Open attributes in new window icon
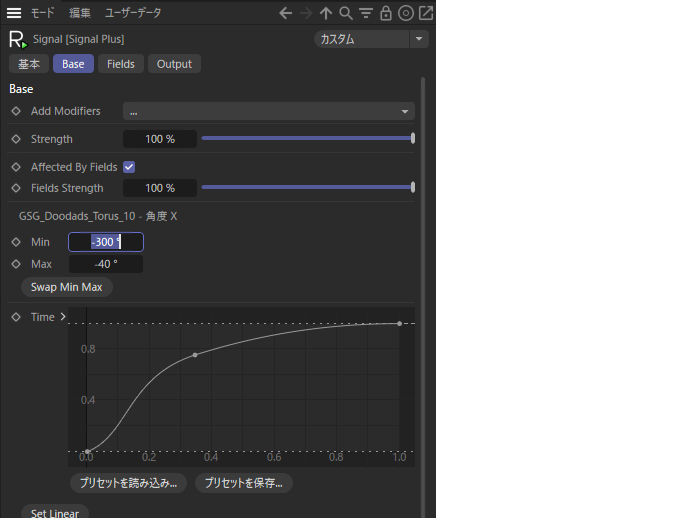700x518 pixels. click(426, 13)
